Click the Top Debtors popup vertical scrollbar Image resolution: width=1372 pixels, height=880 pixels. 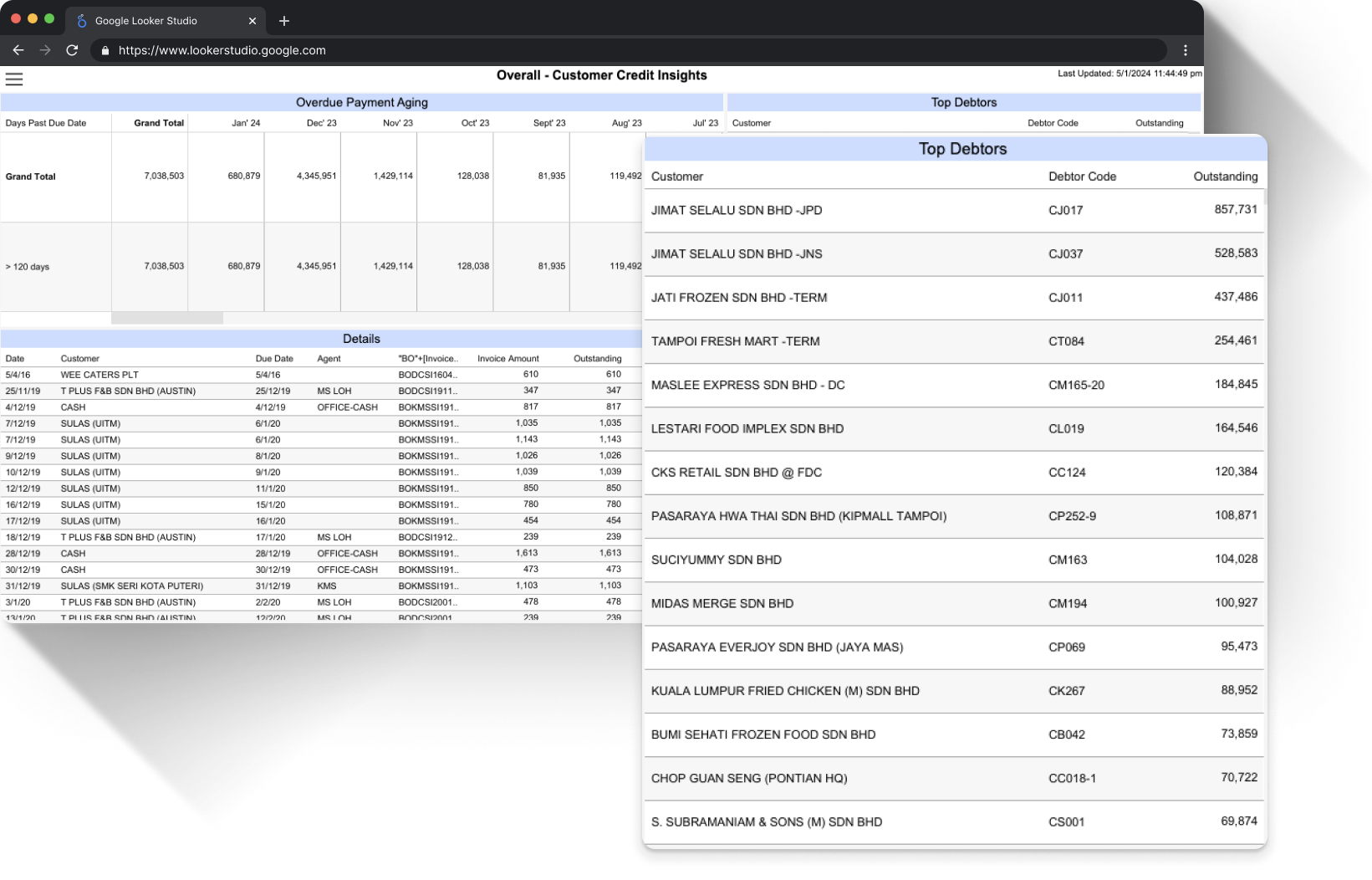(1265, 197)
